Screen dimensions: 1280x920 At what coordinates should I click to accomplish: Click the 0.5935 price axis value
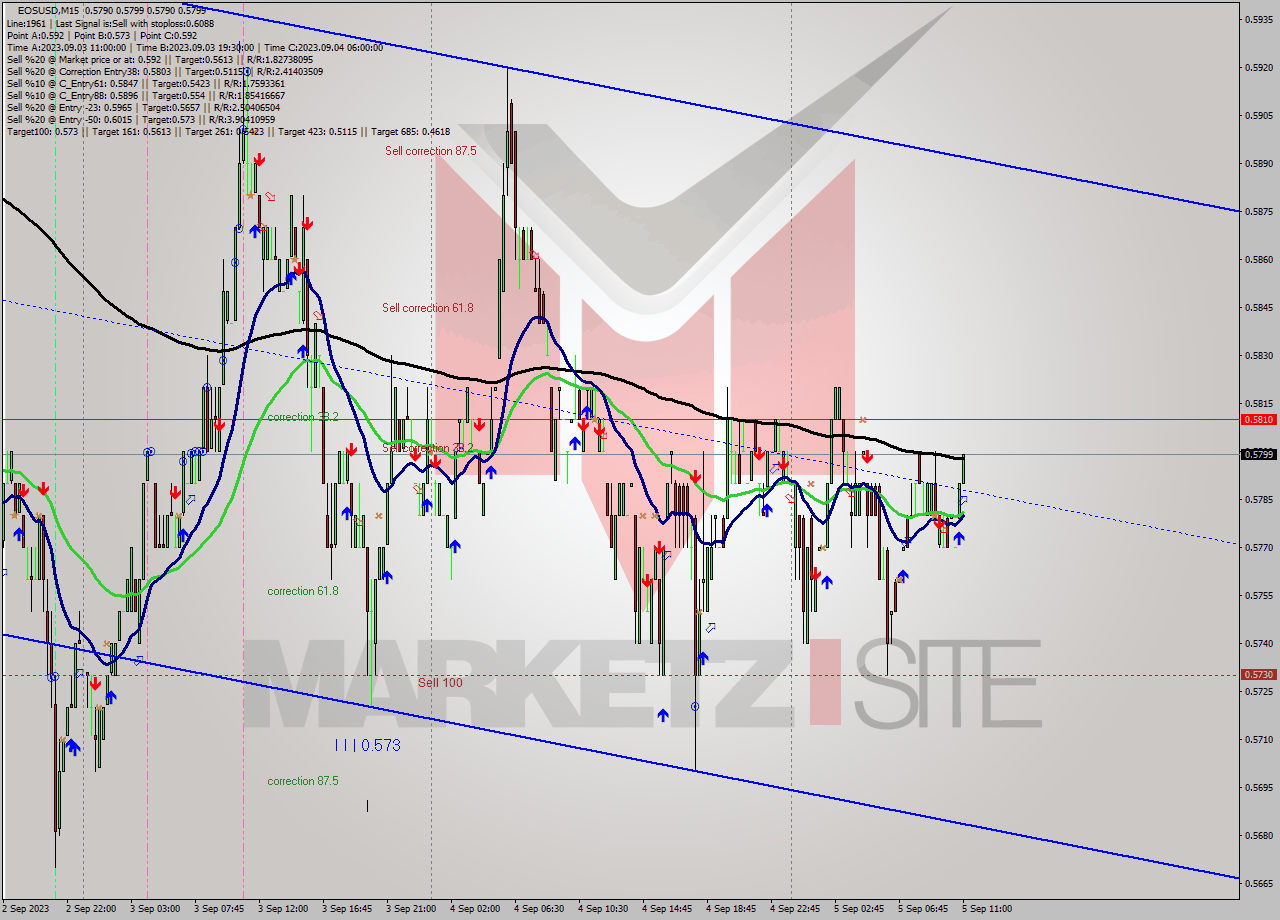1258,19
